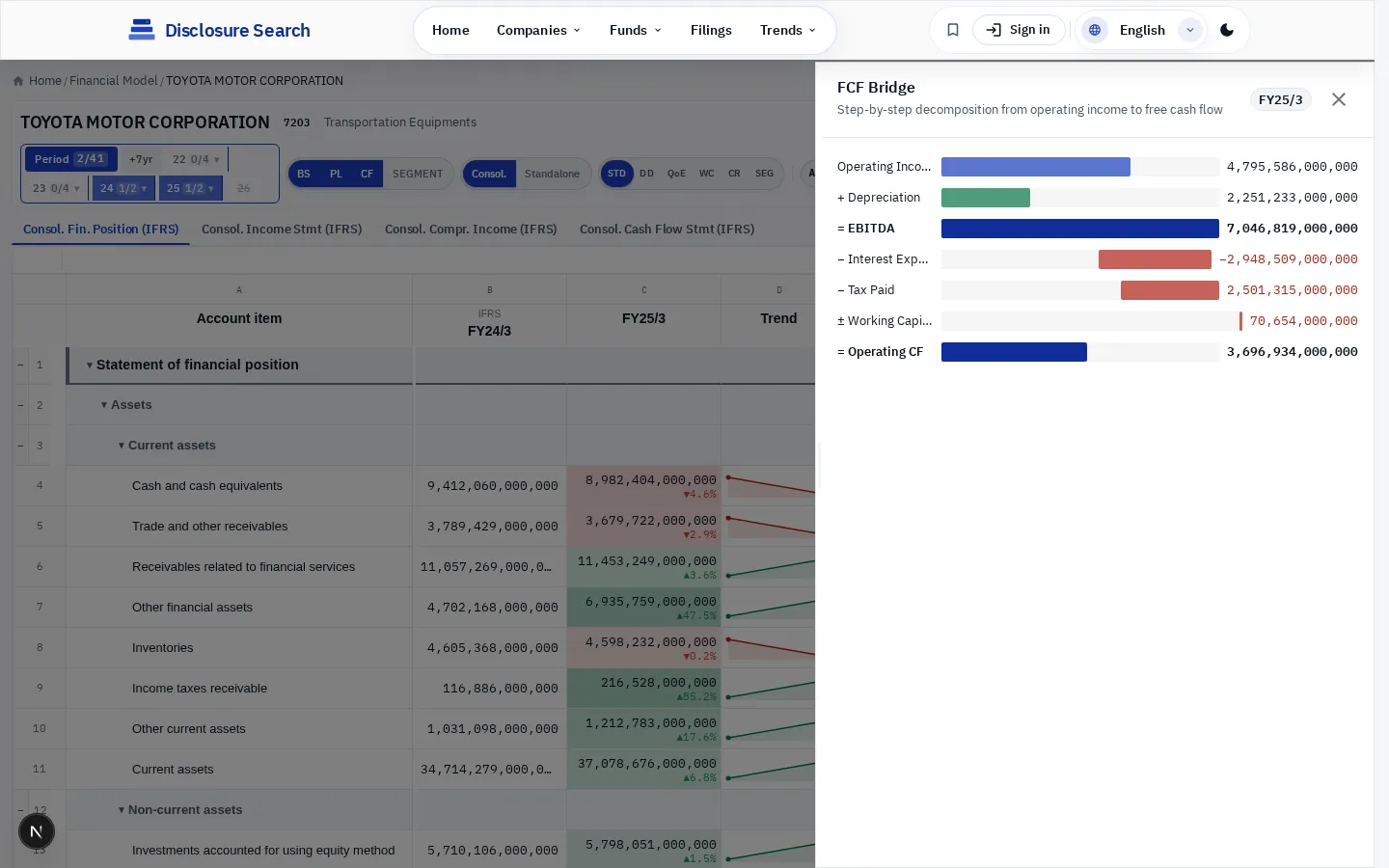Viewport: 1389px width, 868px height.
Task: Toggle the BS statement filter
Action: (x=304, y=174)
